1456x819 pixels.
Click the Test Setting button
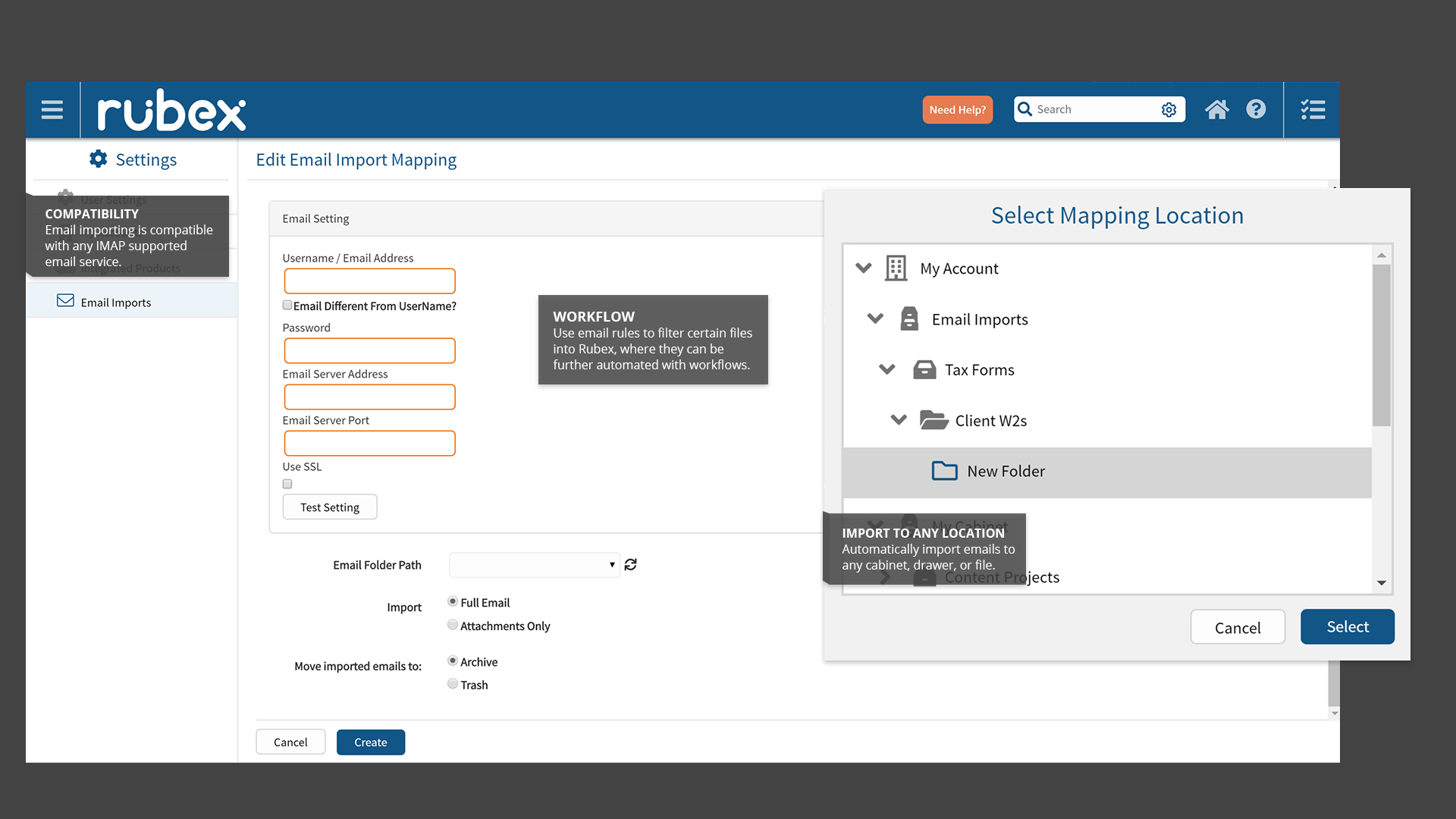330,507
